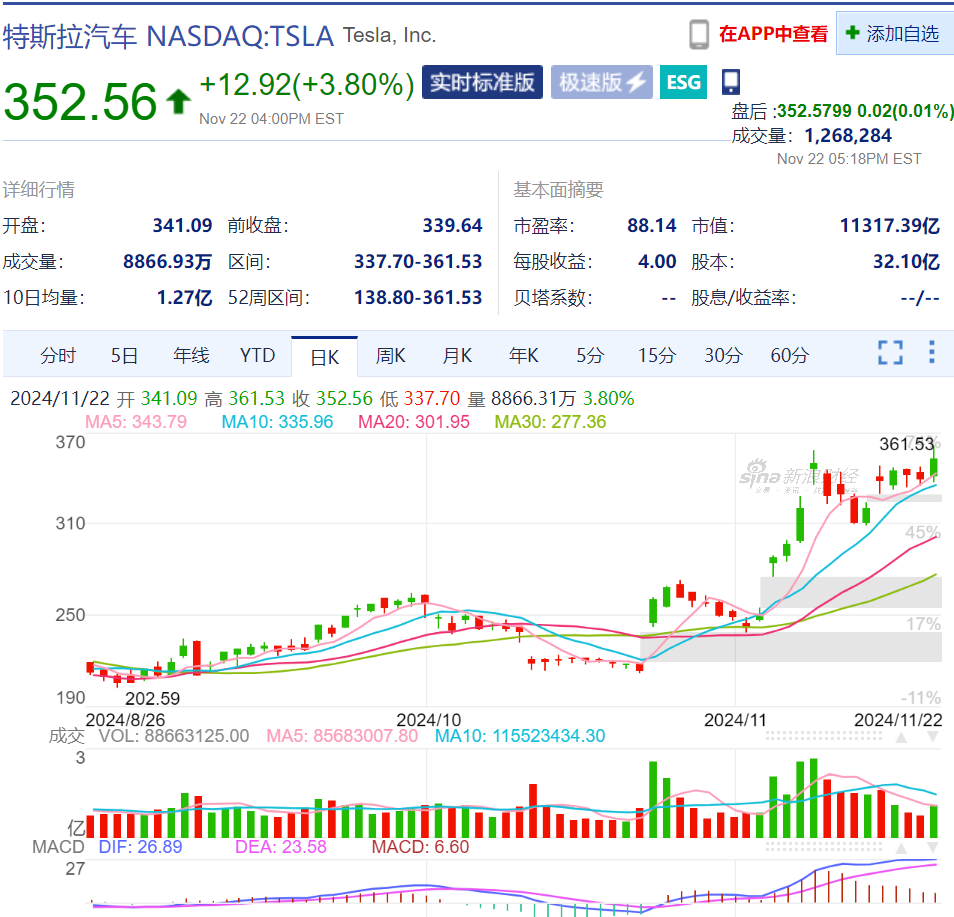The width and height of the screenshot is (954, 917).
Task: Select the 60分 interval tab
Action: pyautogui.click(x=789, y=354)
